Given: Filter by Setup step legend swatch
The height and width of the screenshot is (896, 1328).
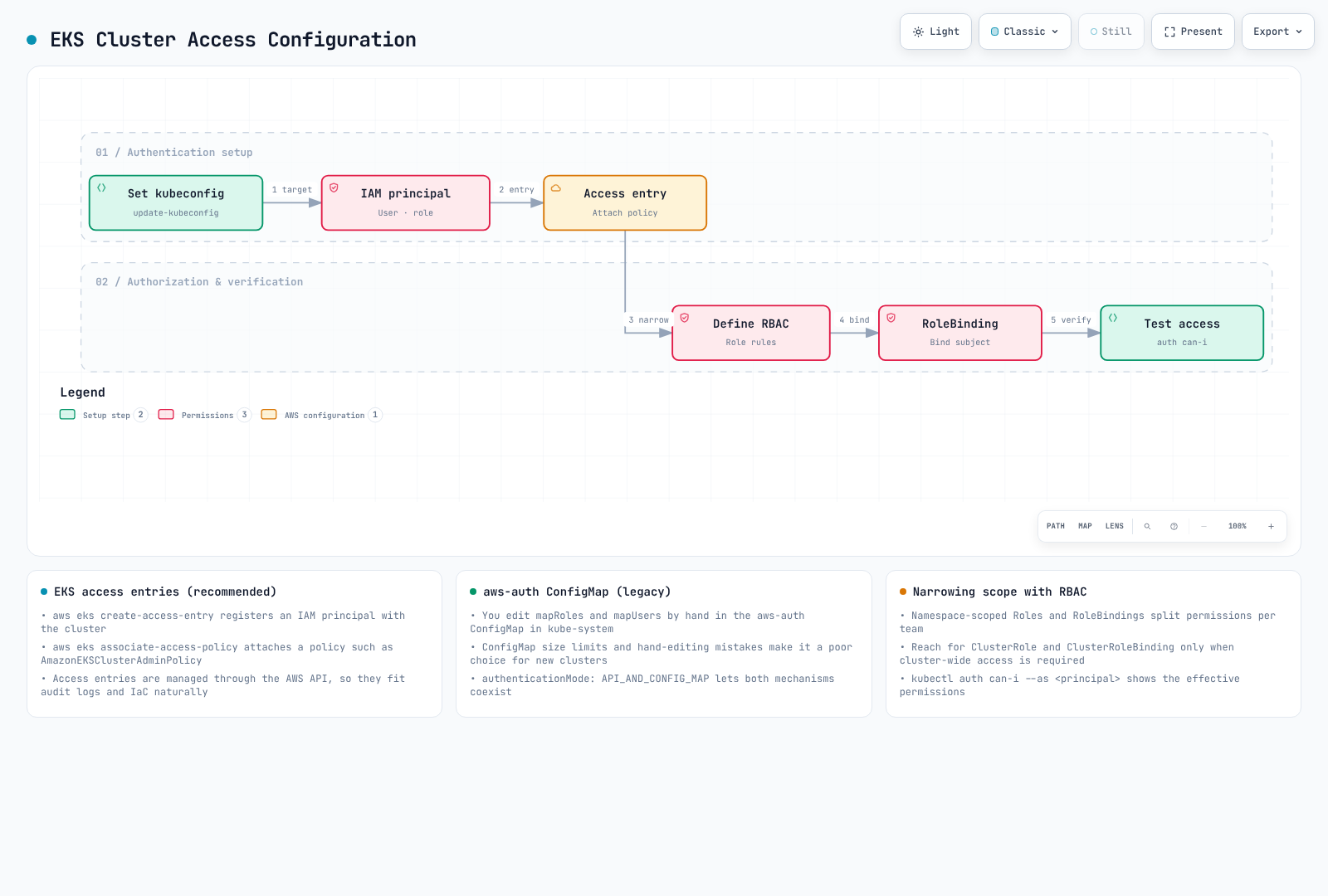Looking at the screenshot, I should tap(67, 415).
